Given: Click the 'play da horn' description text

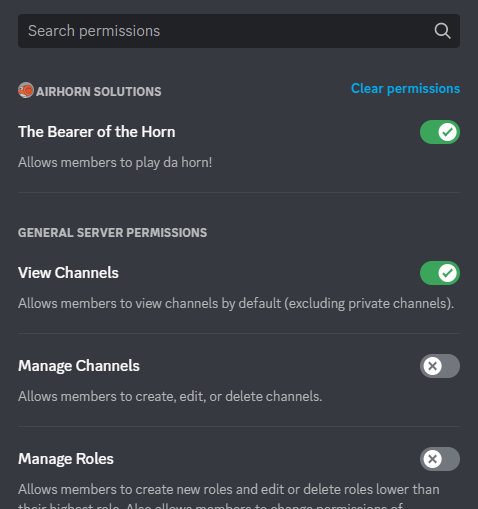Looking at the screenshot, I should tap(115, 163).
